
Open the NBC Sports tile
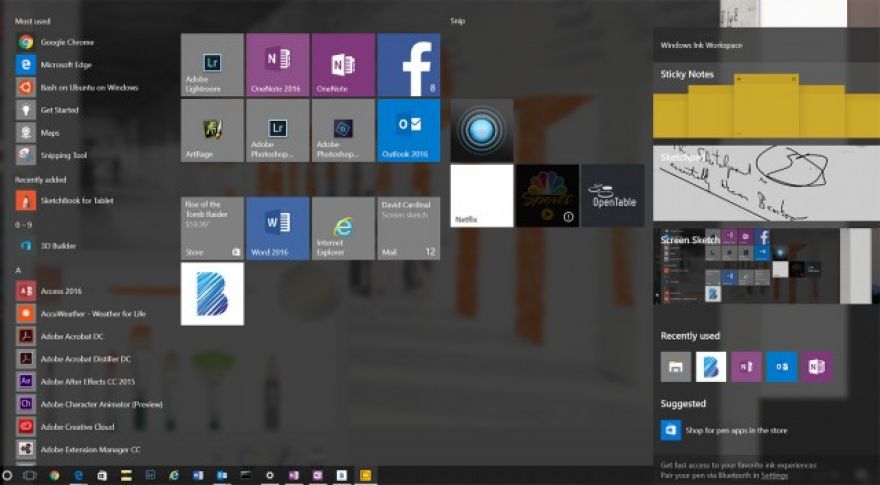pos(547,195)
